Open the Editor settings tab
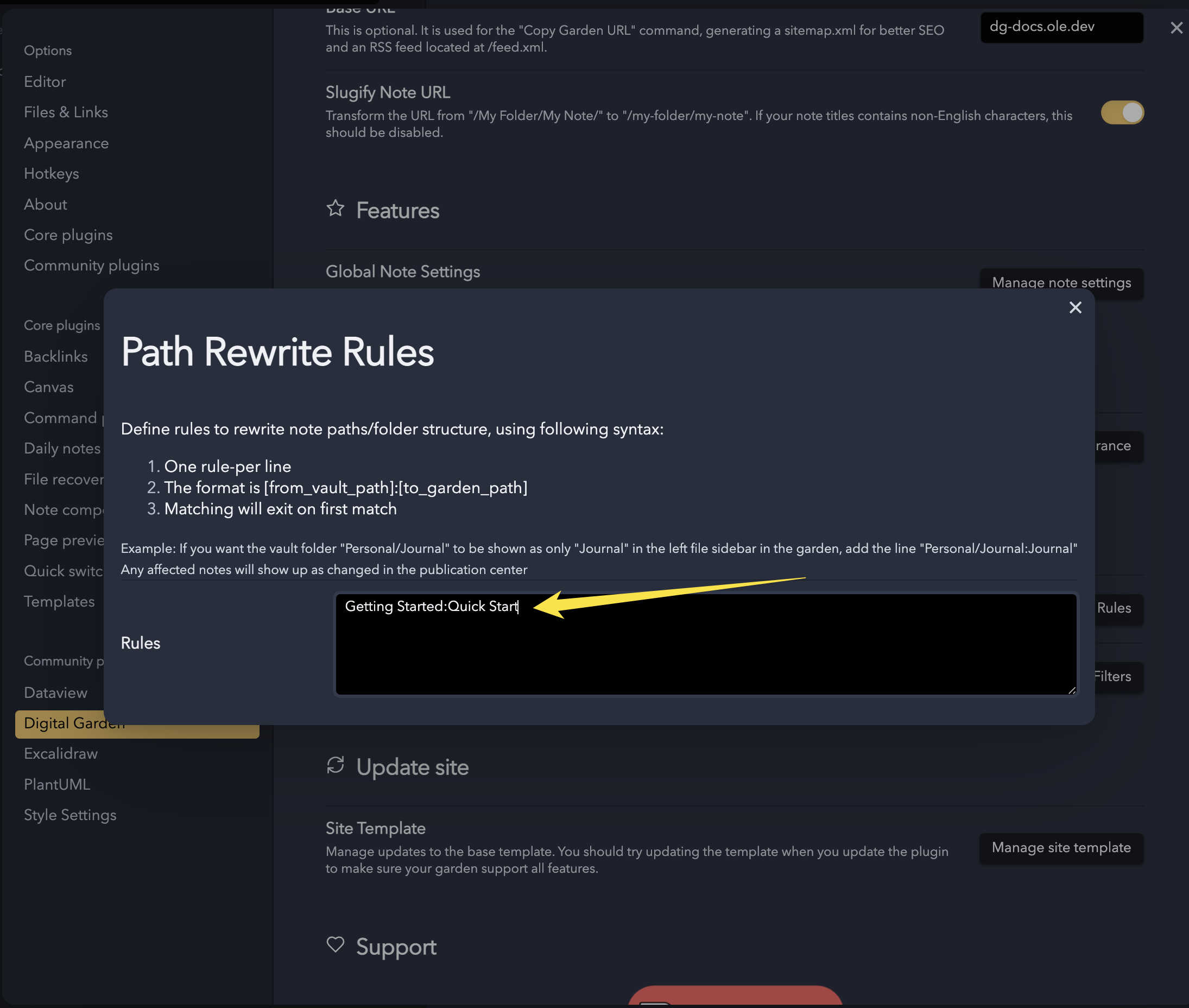 45,81
